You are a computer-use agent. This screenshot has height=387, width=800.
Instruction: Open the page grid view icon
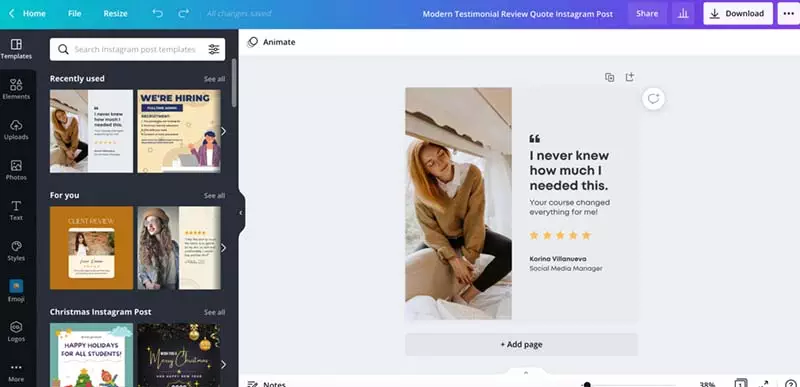tap(741, 383)
